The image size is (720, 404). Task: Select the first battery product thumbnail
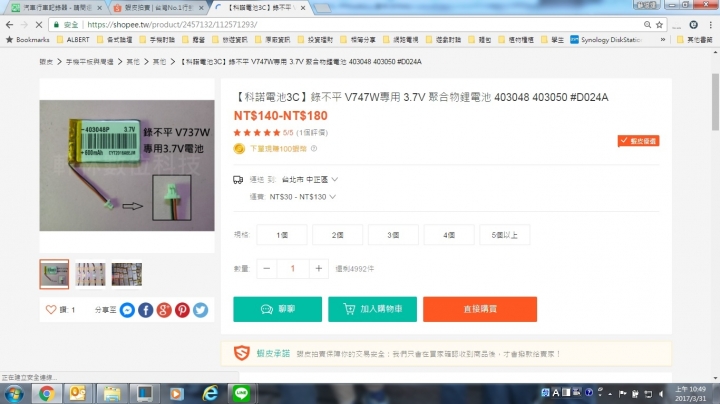coord(54,274)
